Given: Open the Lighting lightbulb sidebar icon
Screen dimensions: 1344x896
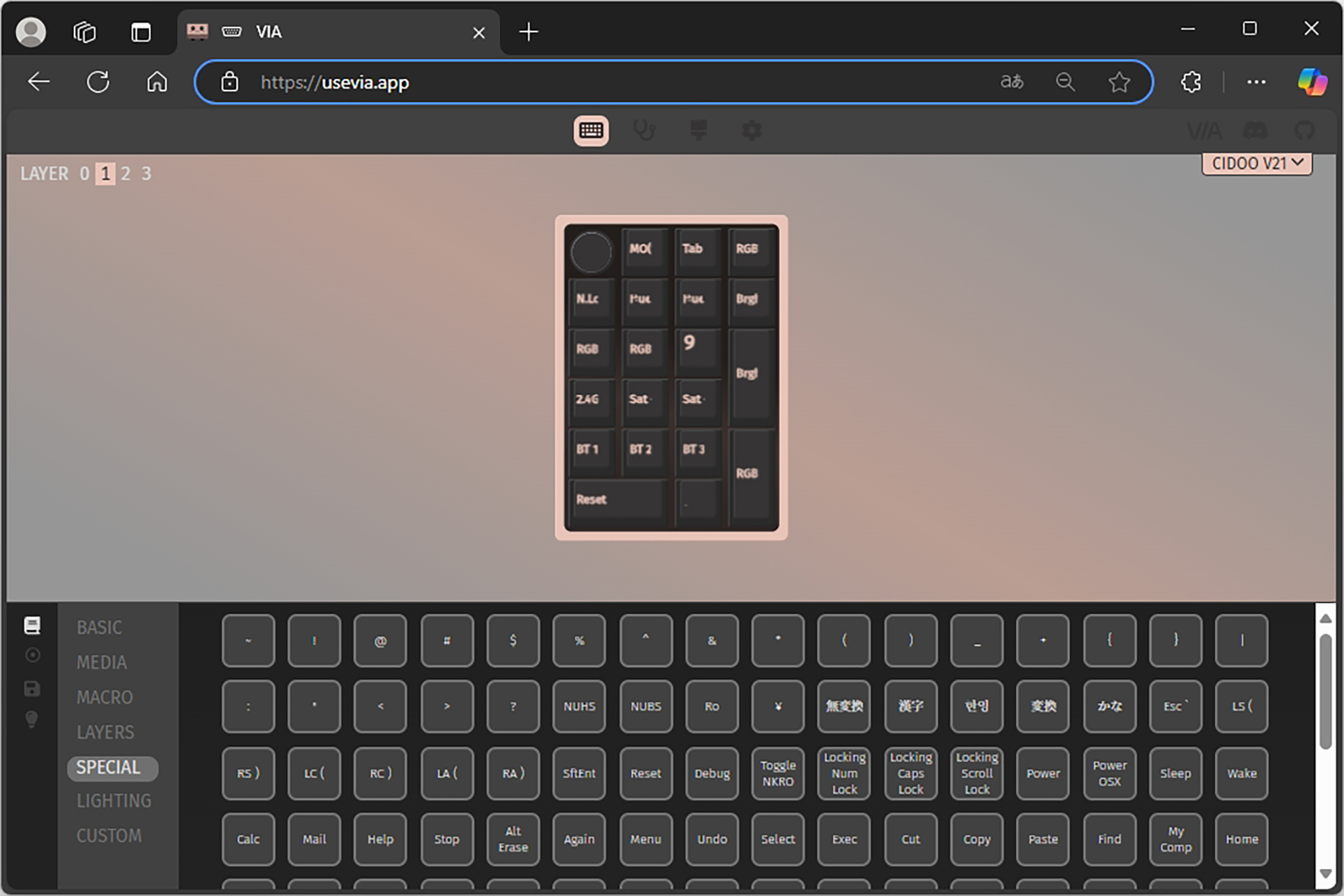Looking at the screenshot, I should tap(32, 719).
